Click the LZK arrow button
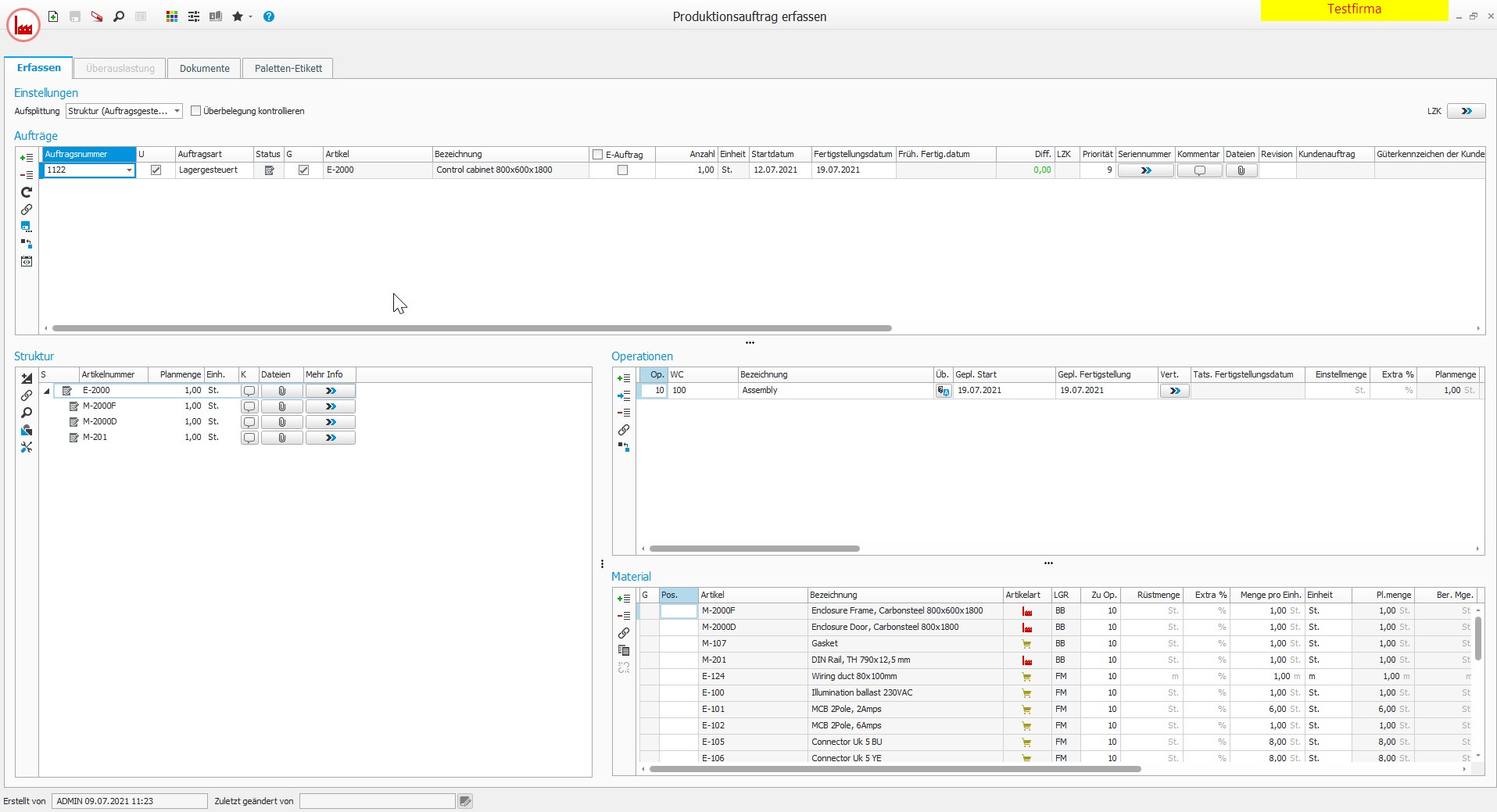Viewport: 1497px width, 812px height. [1466, 111]
